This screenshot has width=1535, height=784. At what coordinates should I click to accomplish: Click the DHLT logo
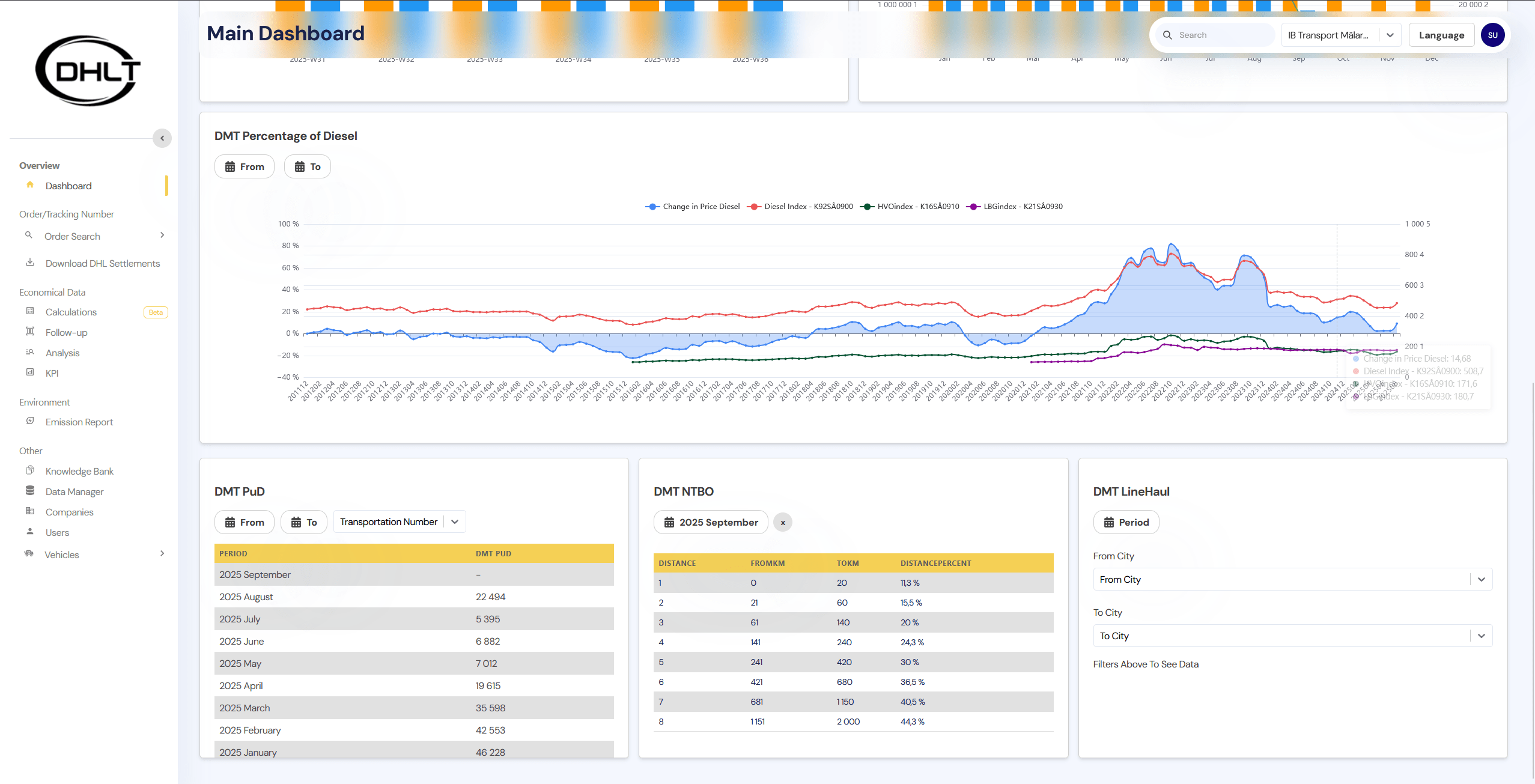[88, 71]
